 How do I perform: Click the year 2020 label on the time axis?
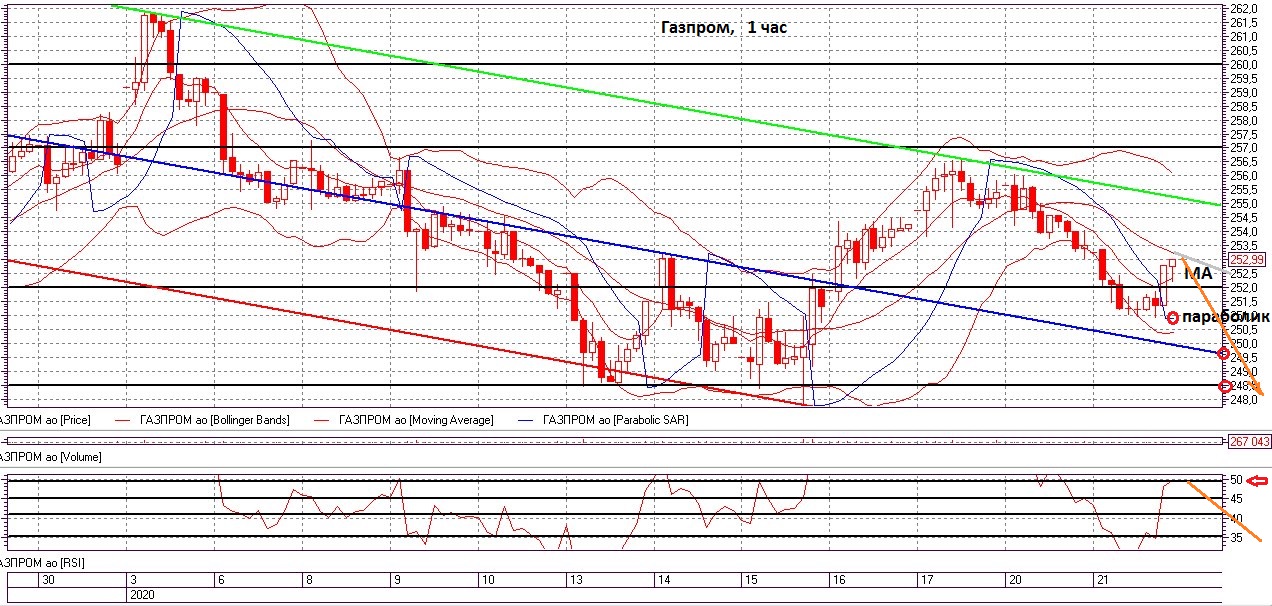click(141, 594)
